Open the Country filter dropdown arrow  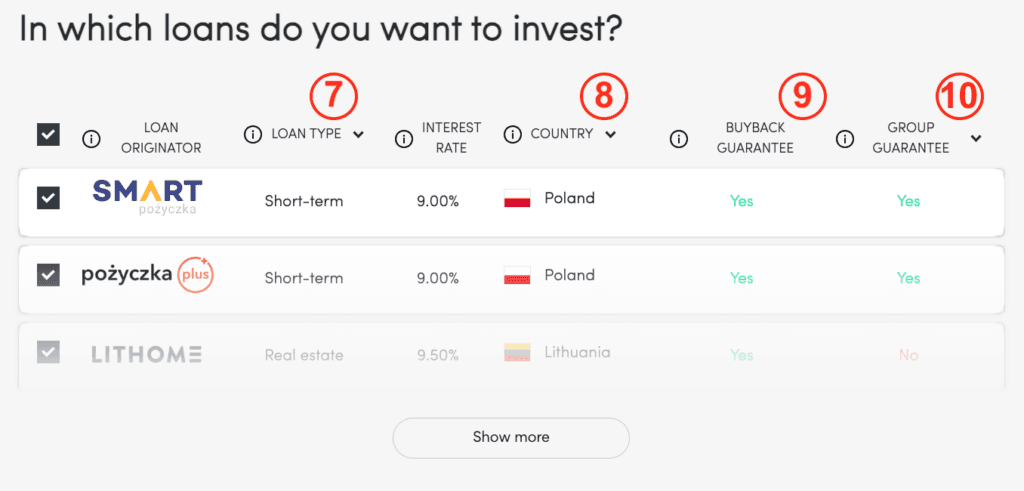(x=610, y=134)
